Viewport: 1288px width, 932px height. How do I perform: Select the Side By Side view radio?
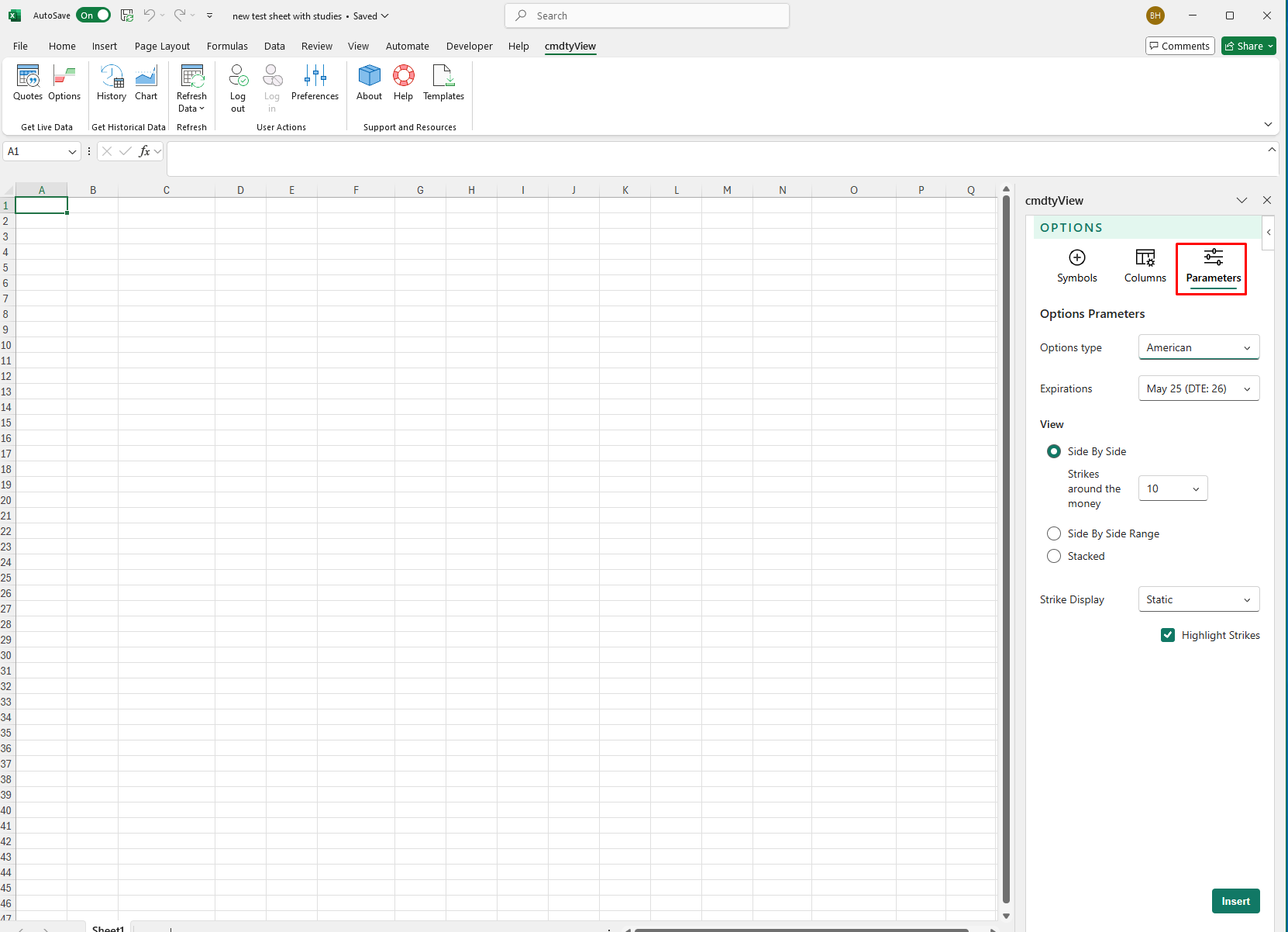[1054, 451]
